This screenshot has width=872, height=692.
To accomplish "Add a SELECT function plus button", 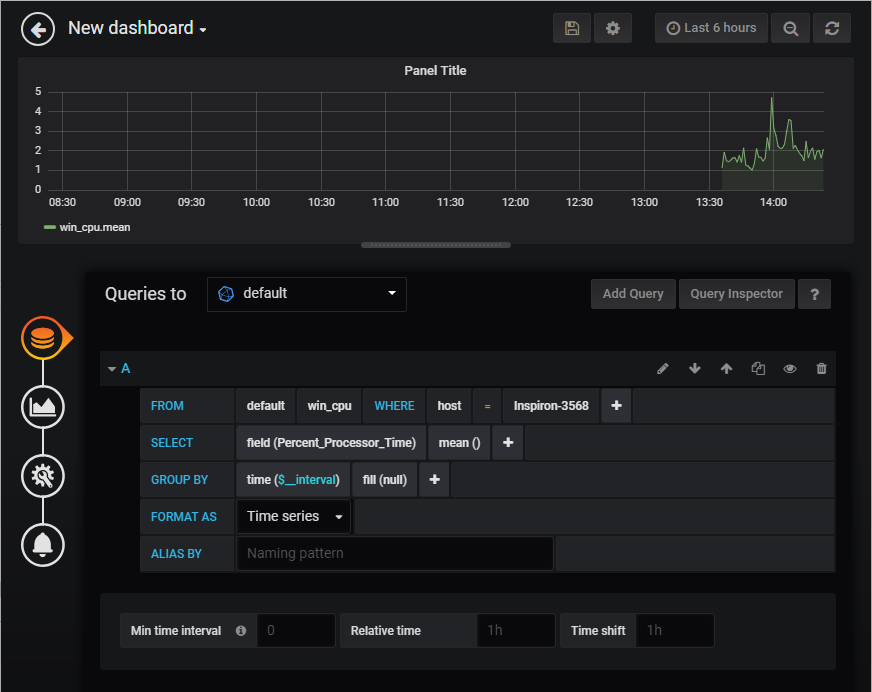I will tap(508, 443).
